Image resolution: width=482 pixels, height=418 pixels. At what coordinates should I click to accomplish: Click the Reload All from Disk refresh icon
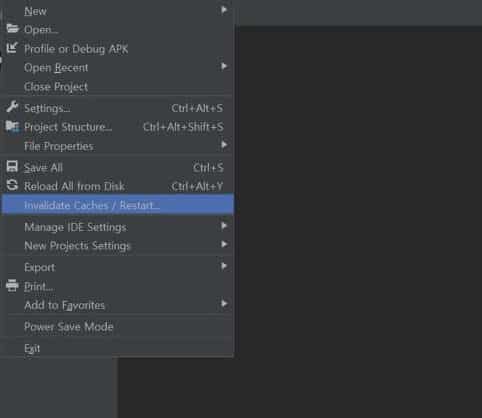click(x=12, y=185)
